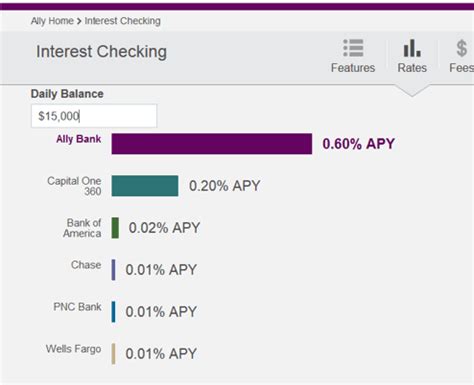
Task: Click the Ally Home breadcrumb link
Action: [52, 21]
